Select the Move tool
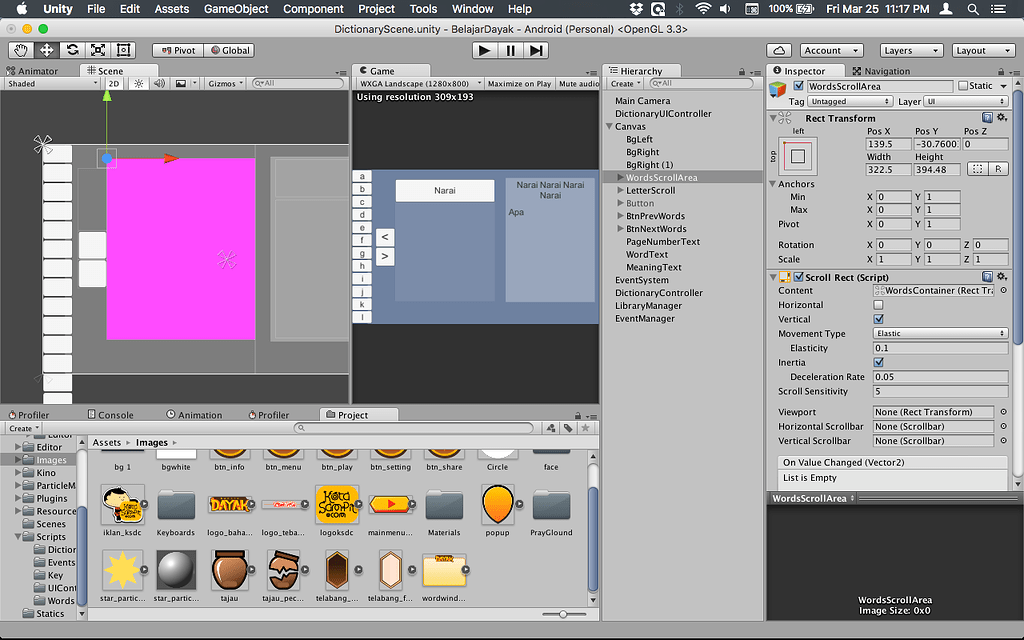1024x640 pixels. coord(46,50)
